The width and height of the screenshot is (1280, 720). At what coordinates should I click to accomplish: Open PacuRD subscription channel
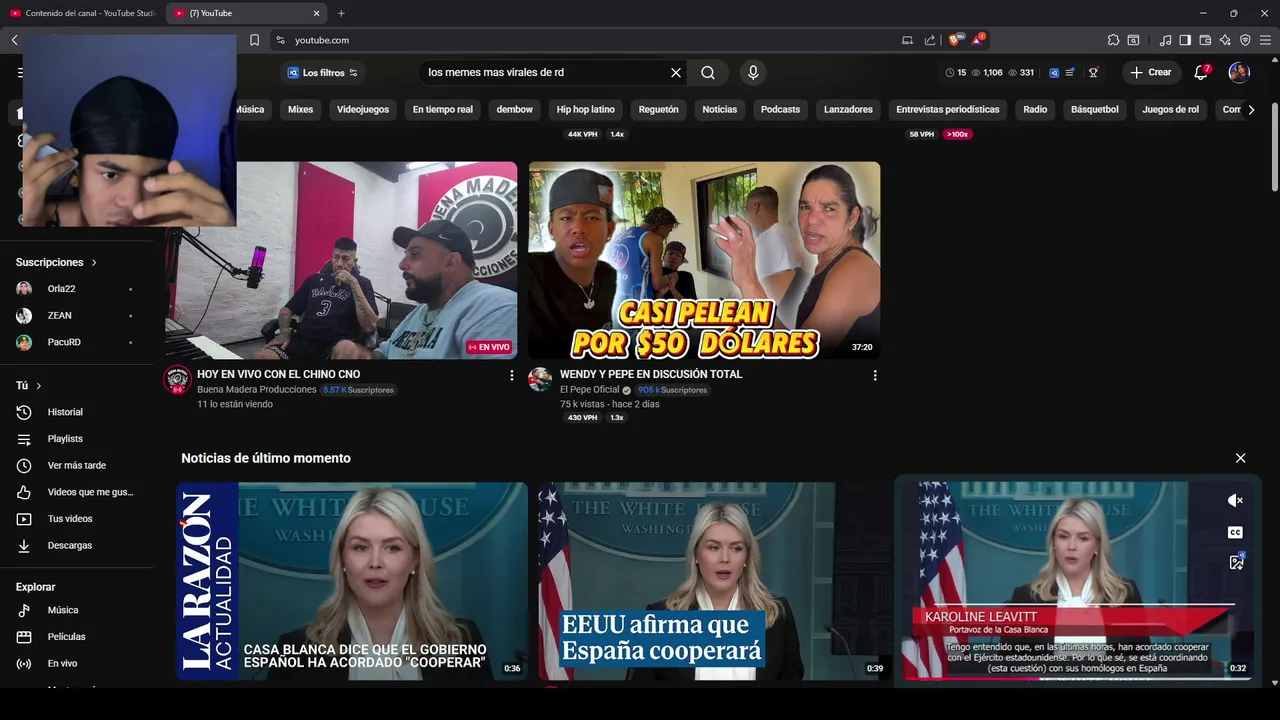pos(77,342)
